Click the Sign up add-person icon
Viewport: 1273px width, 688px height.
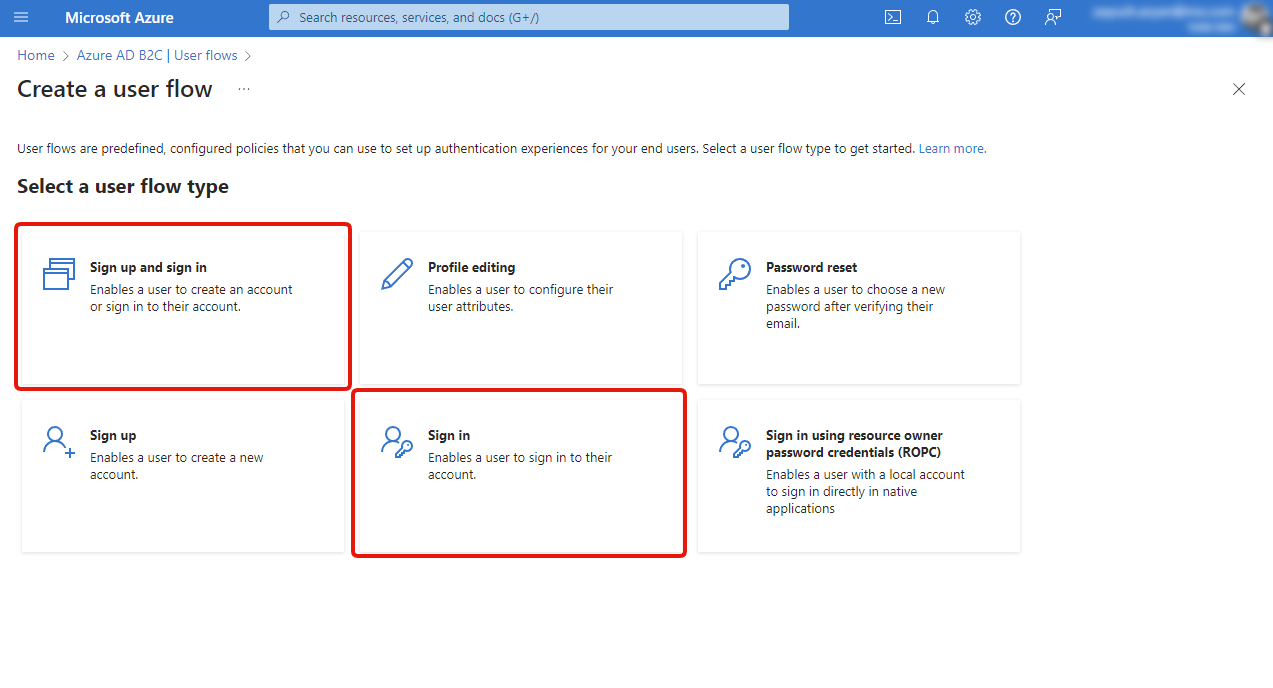57,441
